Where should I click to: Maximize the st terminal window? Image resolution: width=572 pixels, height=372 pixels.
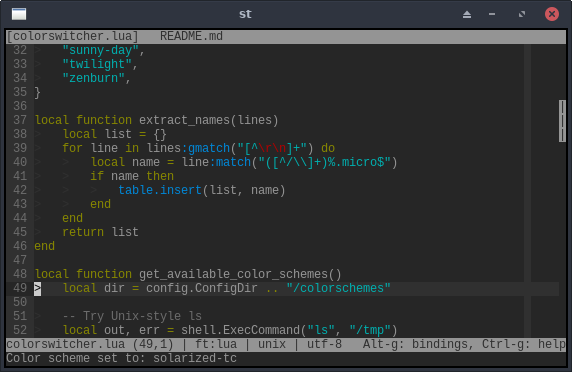[x=522, y=14]
